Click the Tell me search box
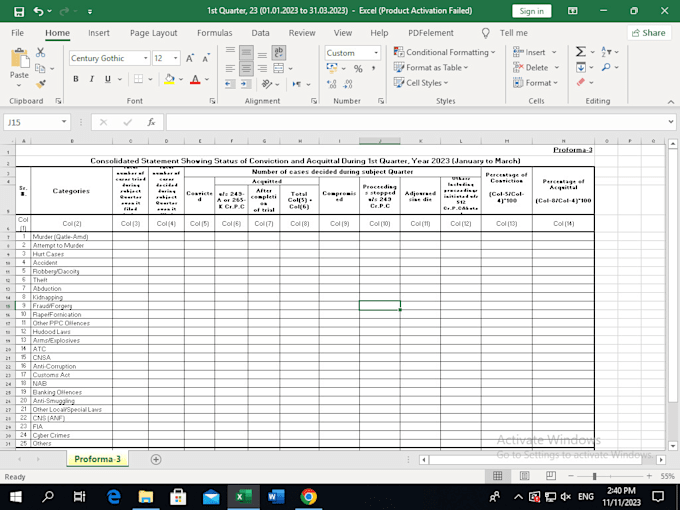Image resolution: width=680 pixels, height=510 pixels. tap(506, 33)
